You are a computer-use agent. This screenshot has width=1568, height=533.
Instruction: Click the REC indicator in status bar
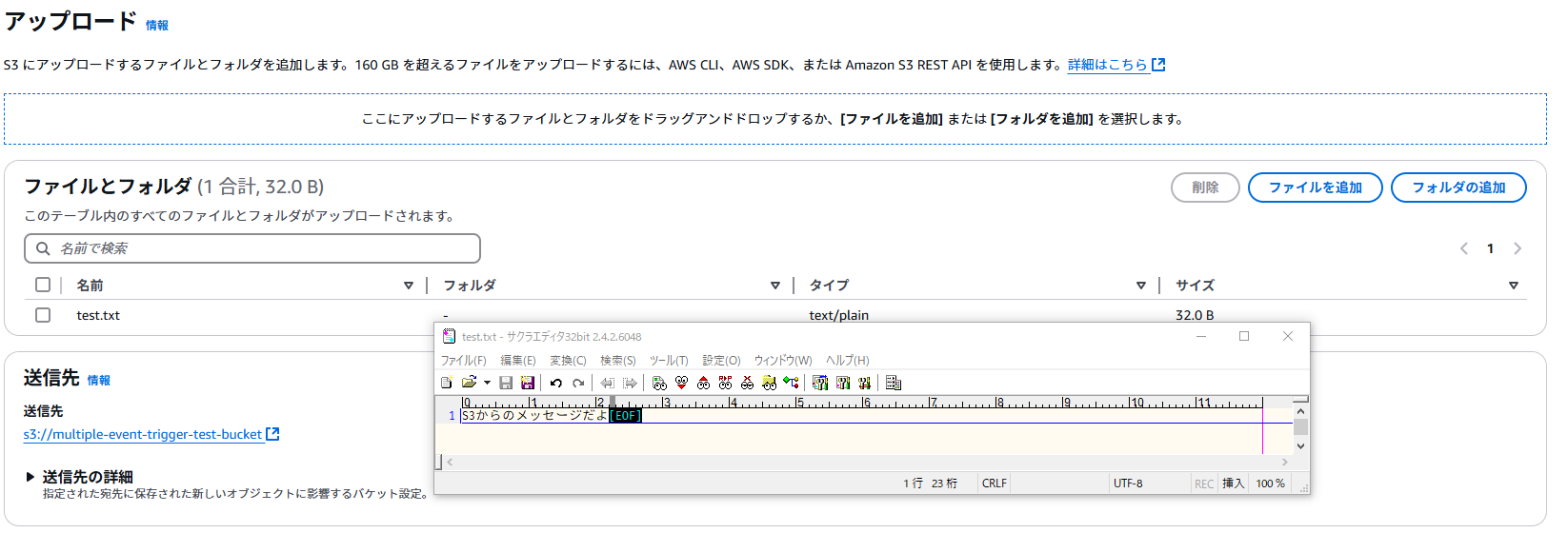[x=1204, y=484]
